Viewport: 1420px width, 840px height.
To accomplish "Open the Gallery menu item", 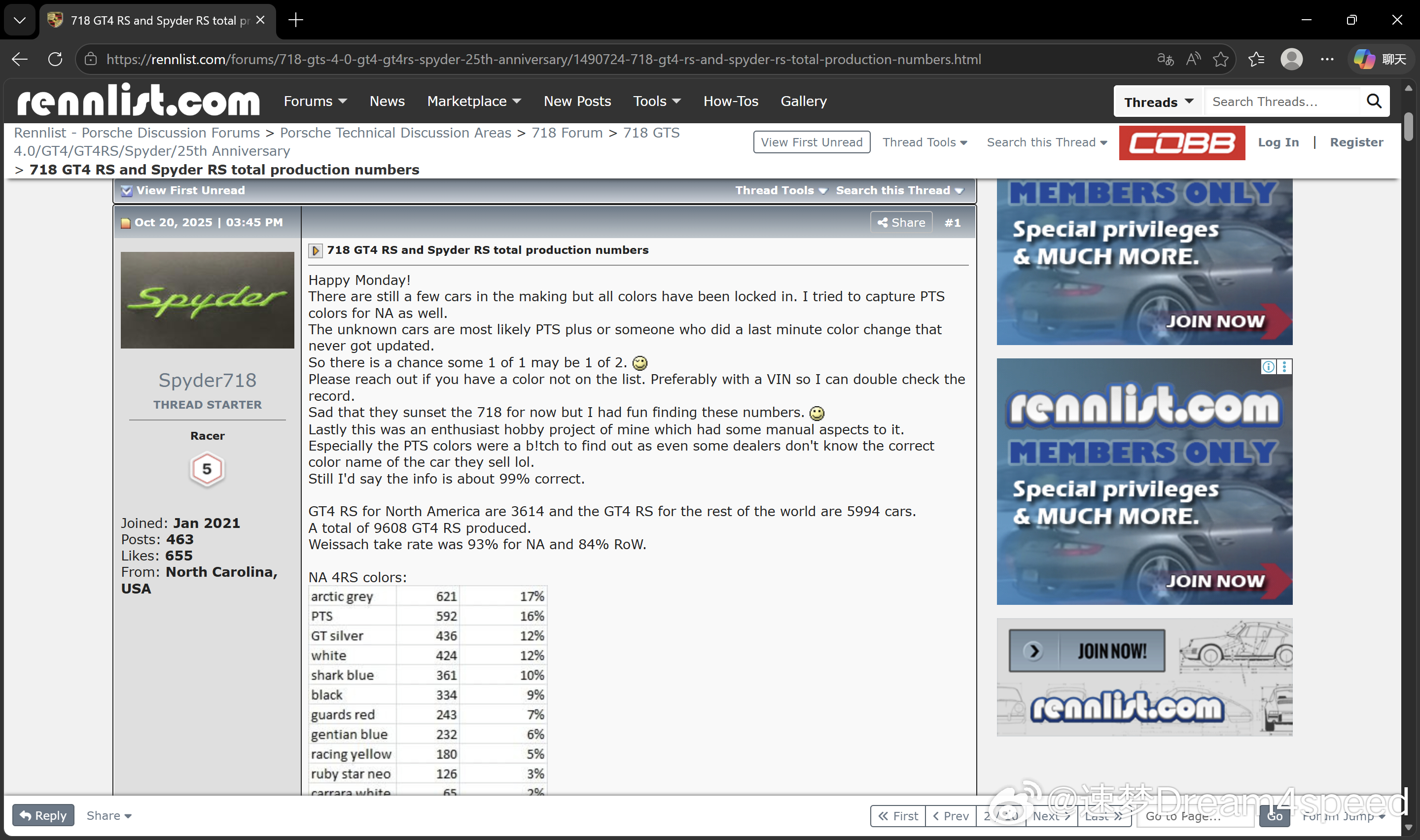I will pos(803,102).
